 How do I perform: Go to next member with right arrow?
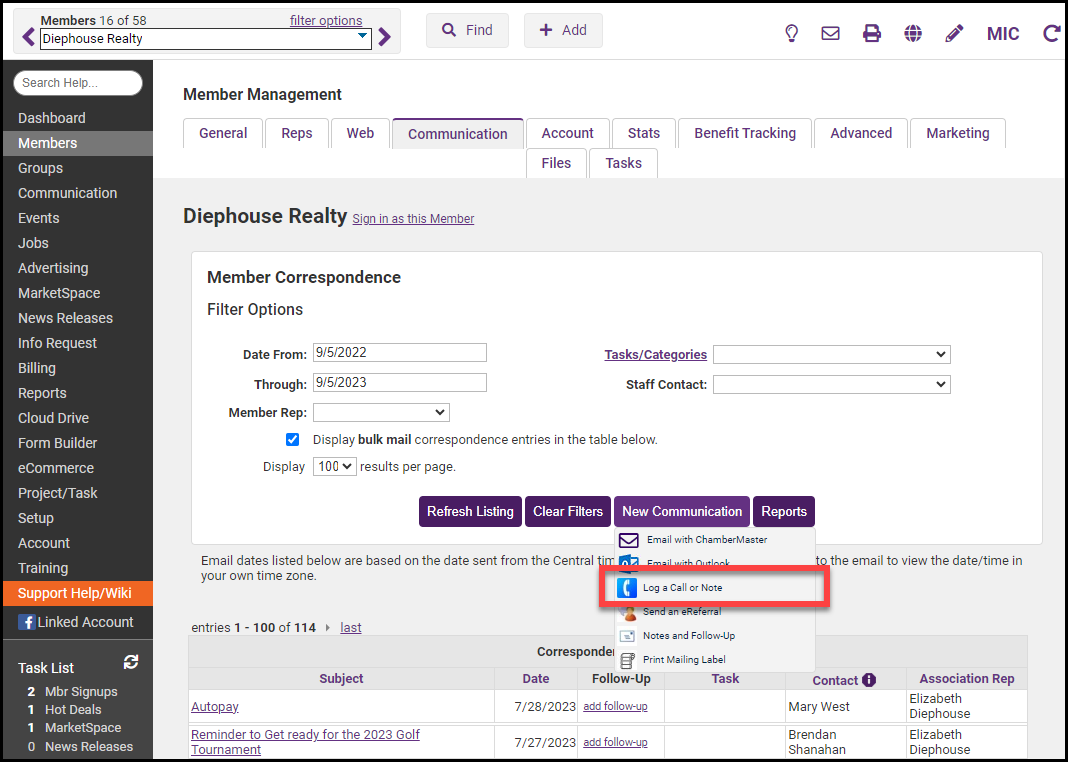point(385,38)
